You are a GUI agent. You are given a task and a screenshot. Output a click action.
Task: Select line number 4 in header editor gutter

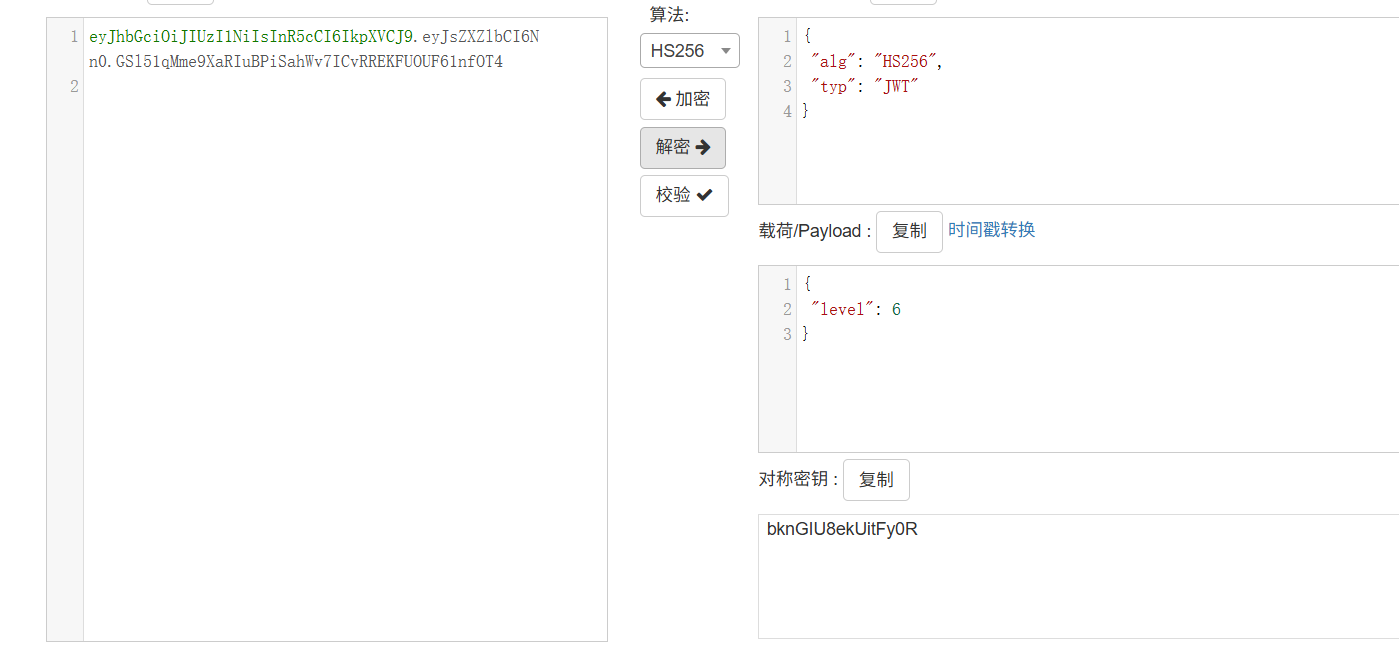(786, 111)
